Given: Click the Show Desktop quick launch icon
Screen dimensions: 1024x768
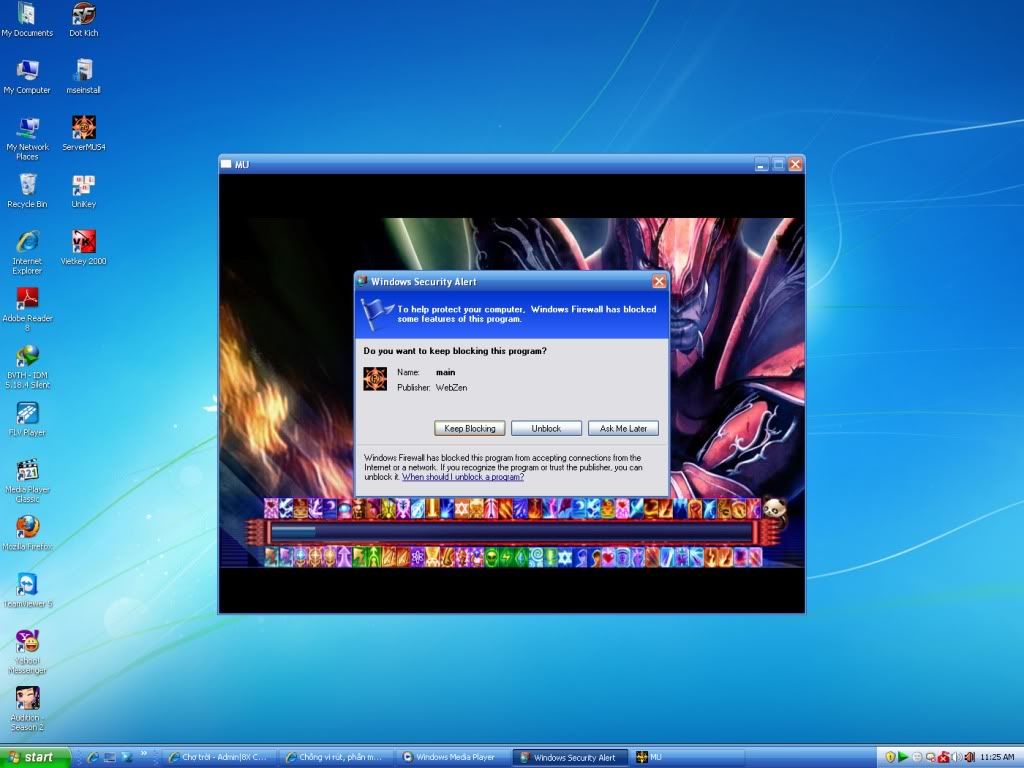Looking at the screenshot, I should (110, 758).
